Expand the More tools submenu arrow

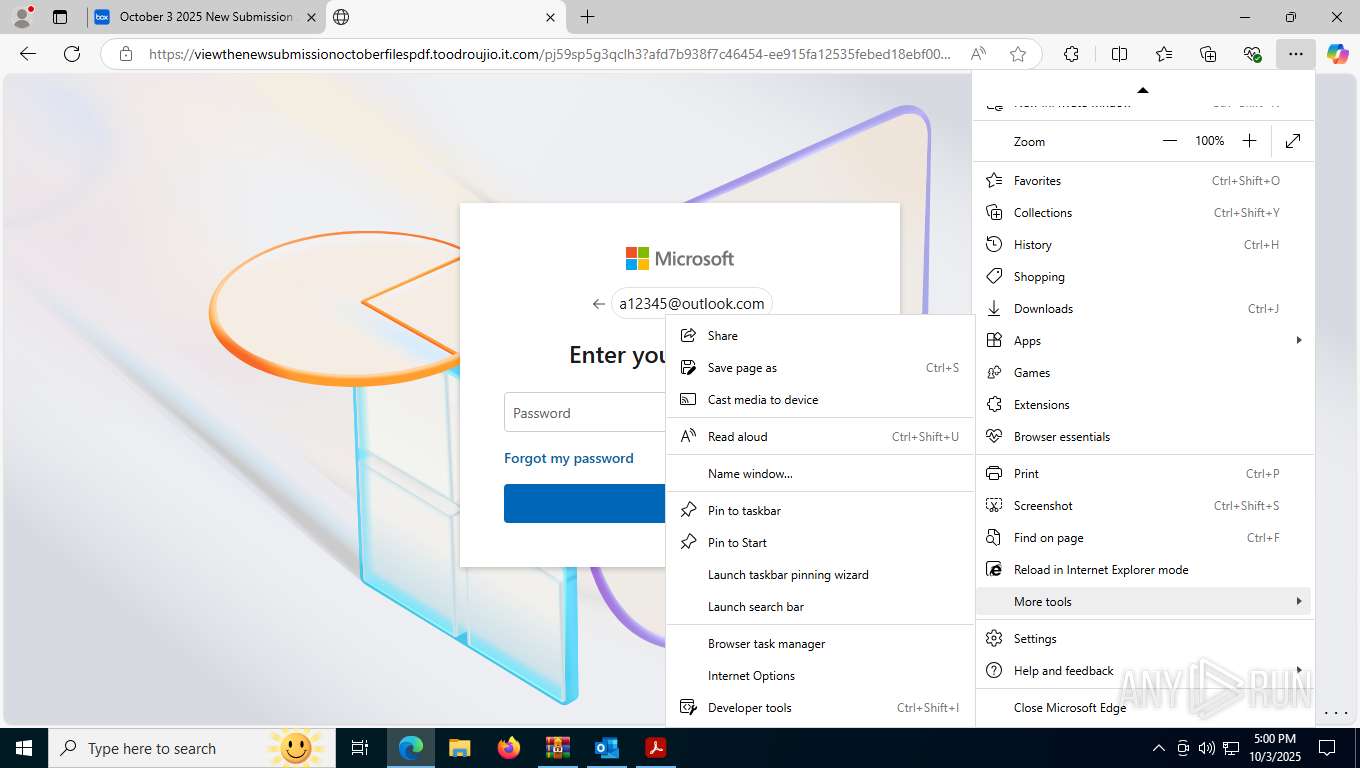[1298, 602]
